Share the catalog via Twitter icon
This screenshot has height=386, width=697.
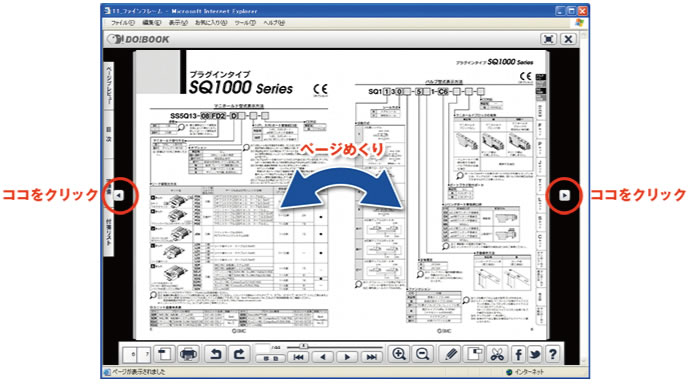(535, 354)
